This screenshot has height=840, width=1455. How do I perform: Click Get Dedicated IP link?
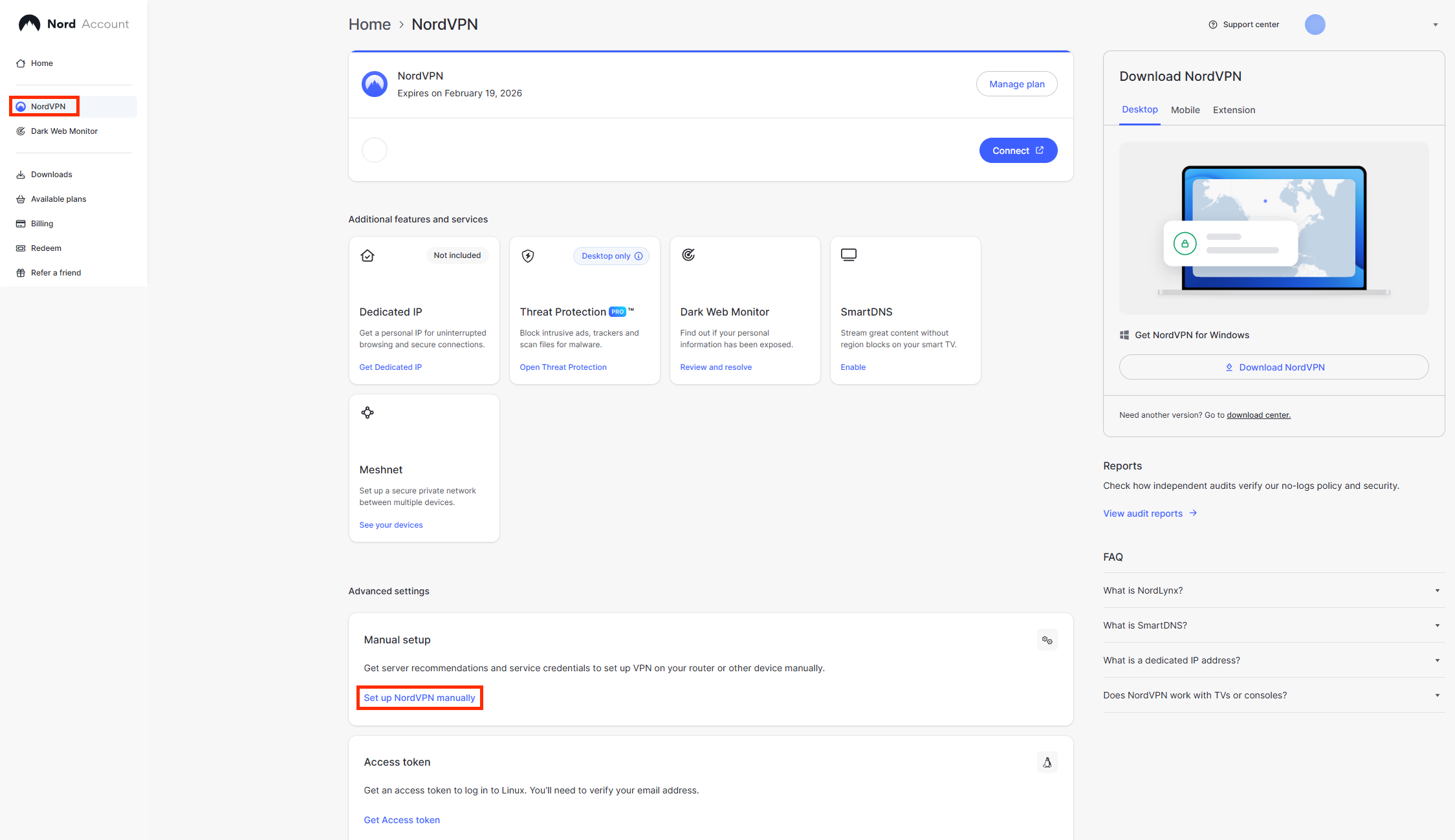coord(391,367)
